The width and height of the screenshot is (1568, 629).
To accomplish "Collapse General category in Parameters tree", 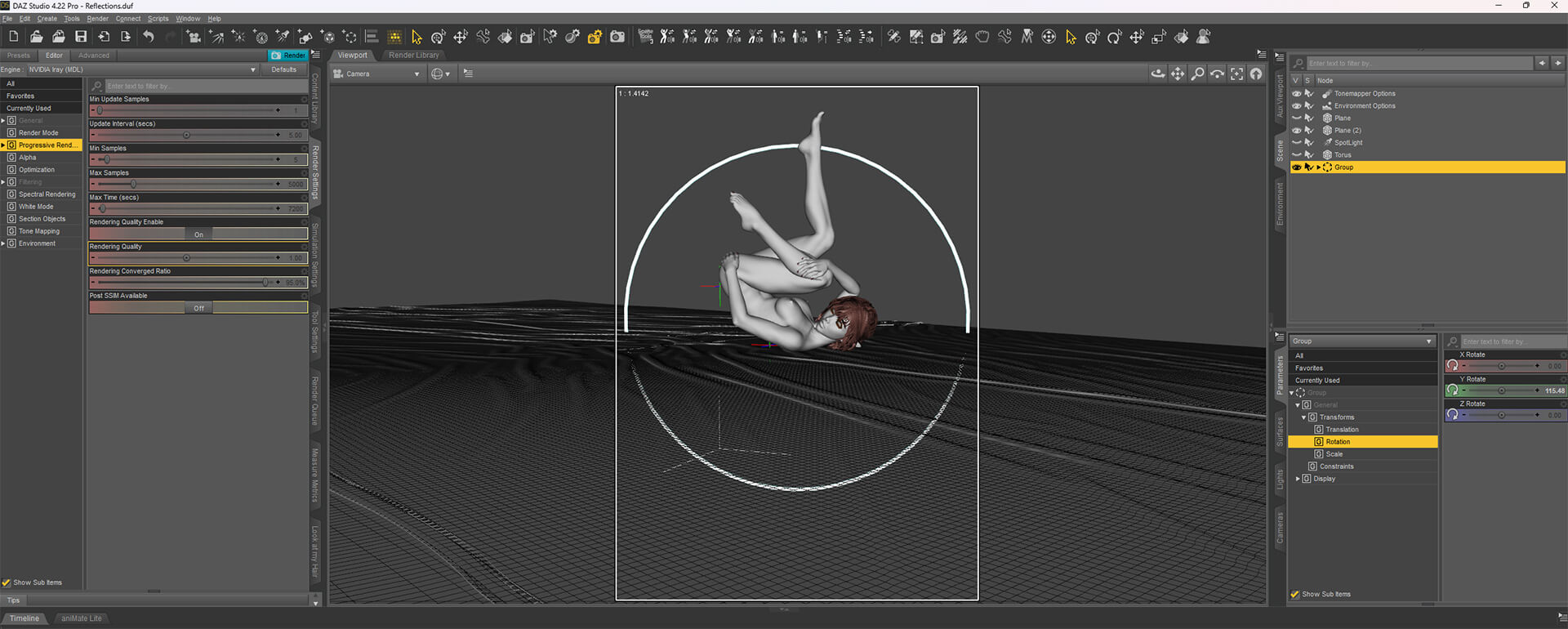I will (x=1298, y=405).
